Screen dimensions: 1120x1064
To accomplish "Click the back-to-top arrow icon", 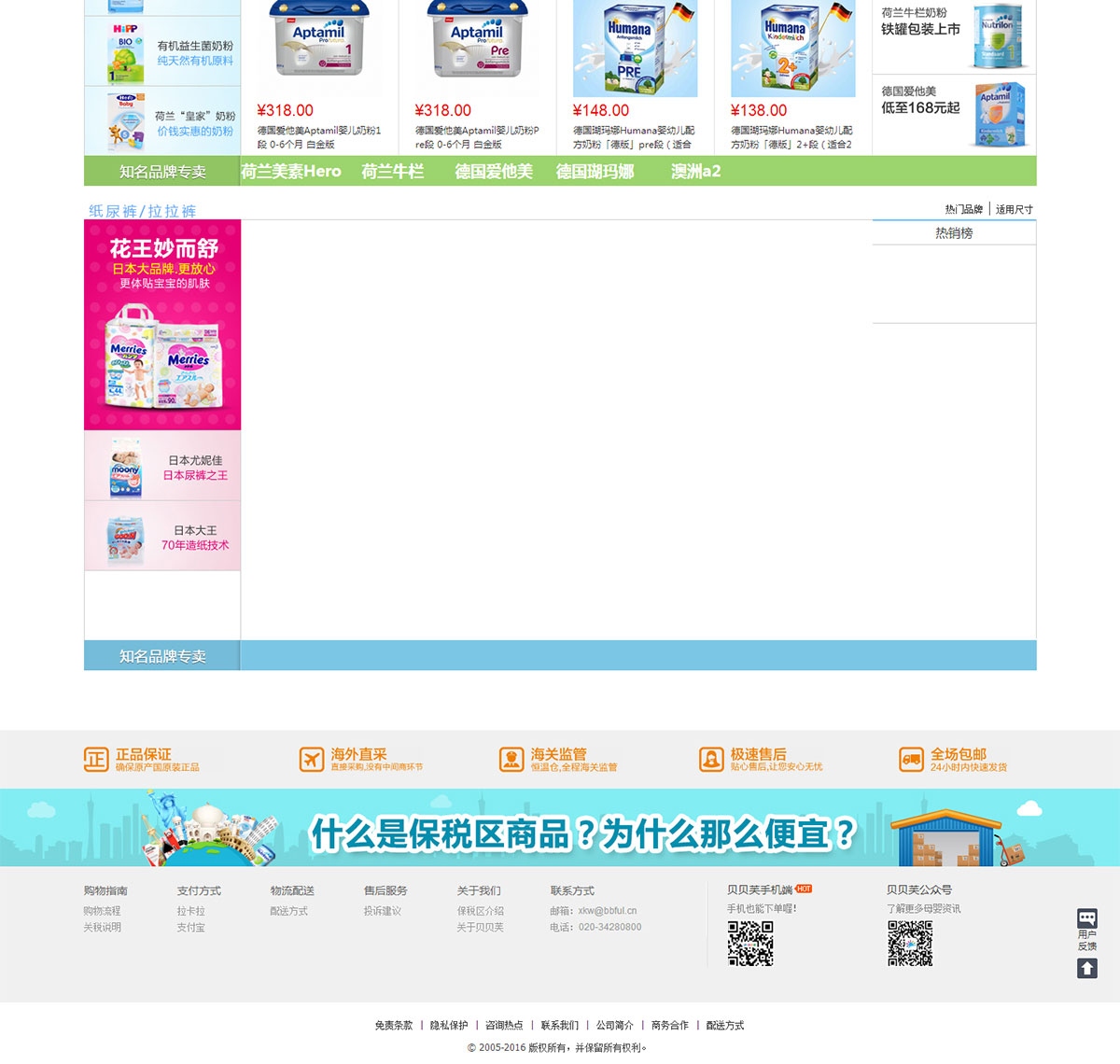I will tap(1087, 968).
